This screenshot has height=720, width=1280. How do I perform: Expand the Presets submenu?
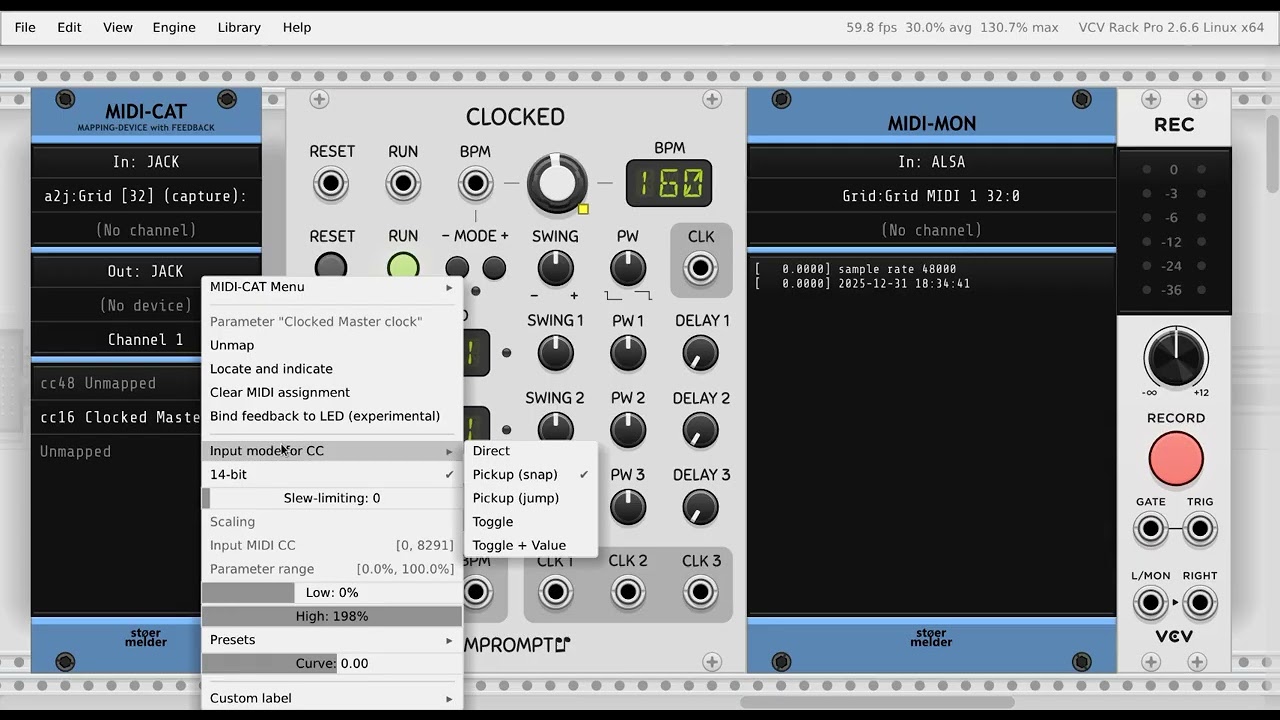coord(332,640)
